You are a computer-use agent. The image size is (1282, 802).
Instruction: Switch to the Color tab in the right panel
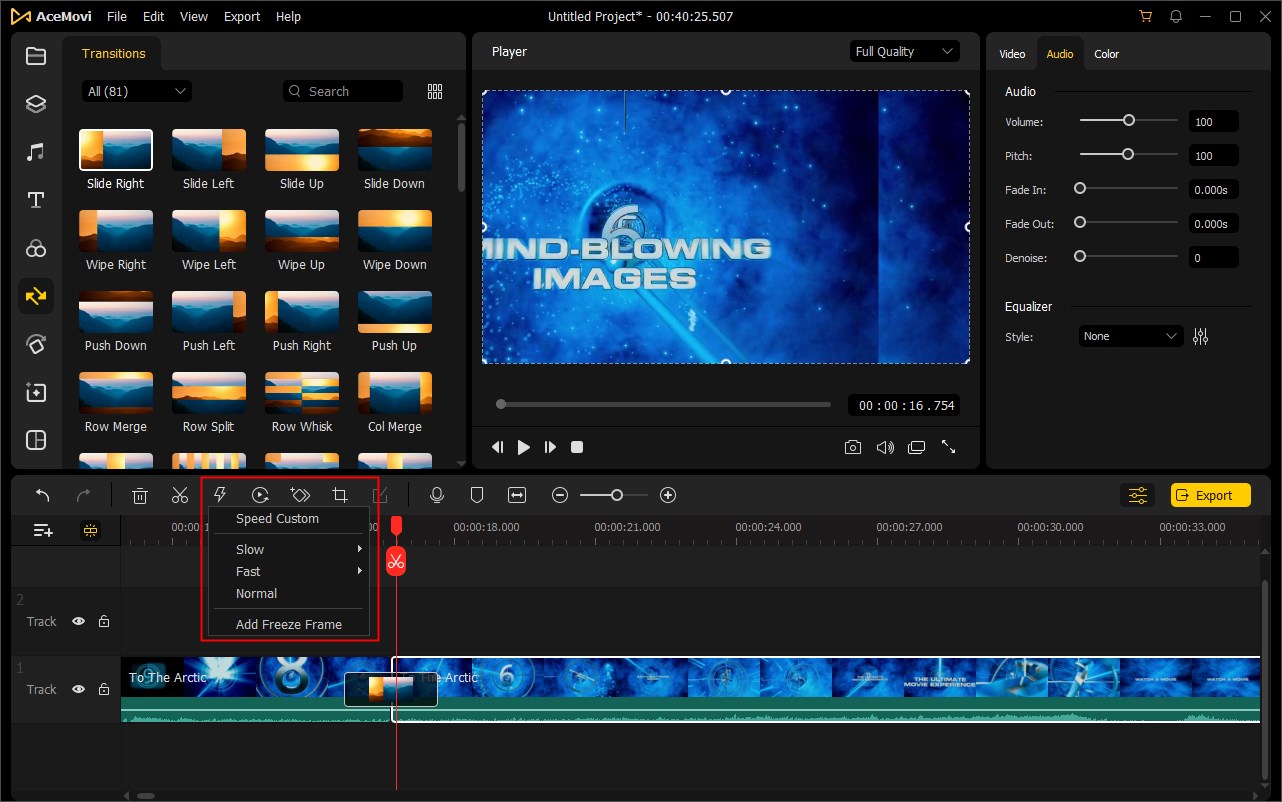(1106, 54)
